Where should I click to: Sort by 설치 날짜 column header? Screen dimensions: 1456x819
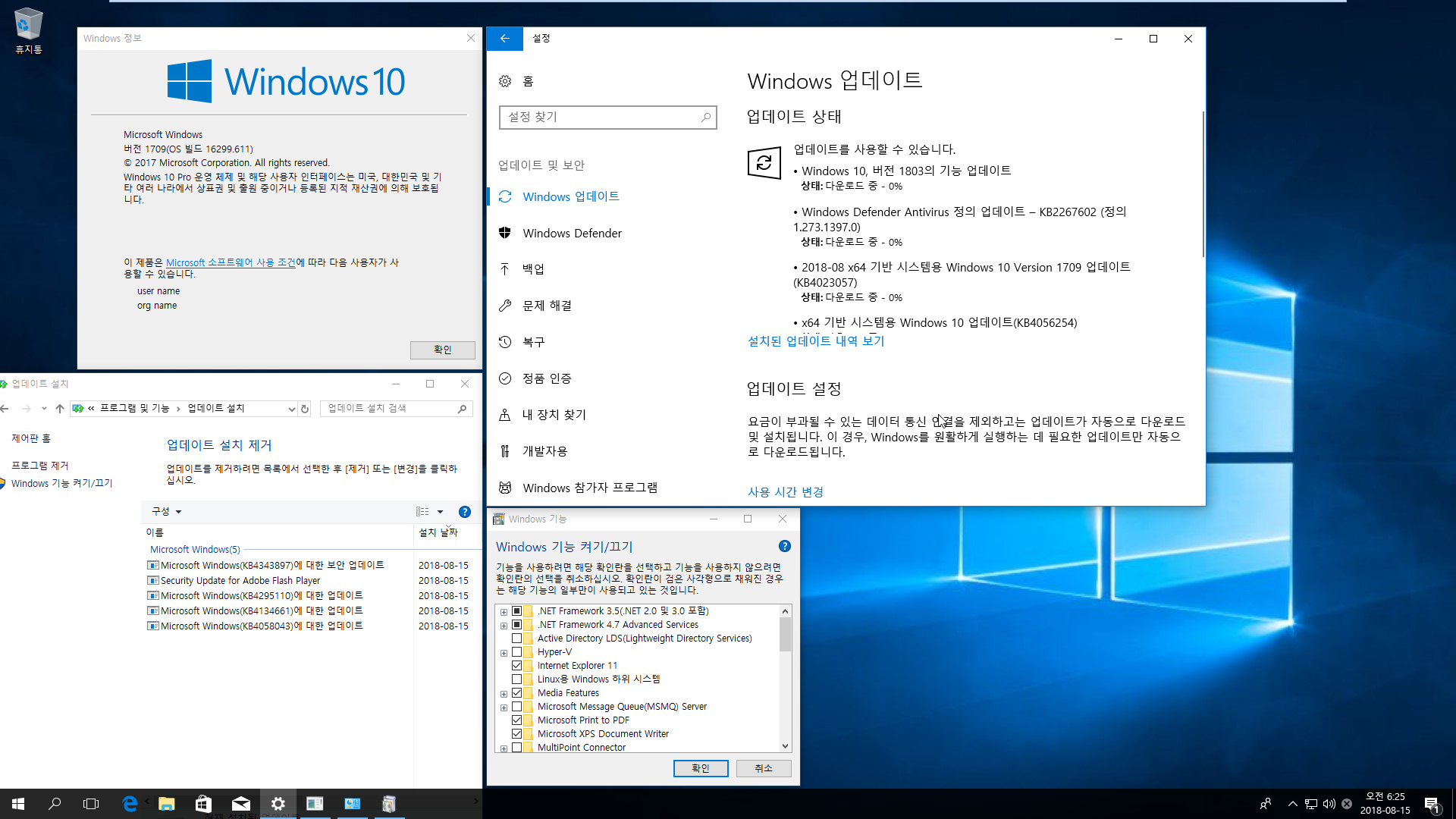(438, 532)
